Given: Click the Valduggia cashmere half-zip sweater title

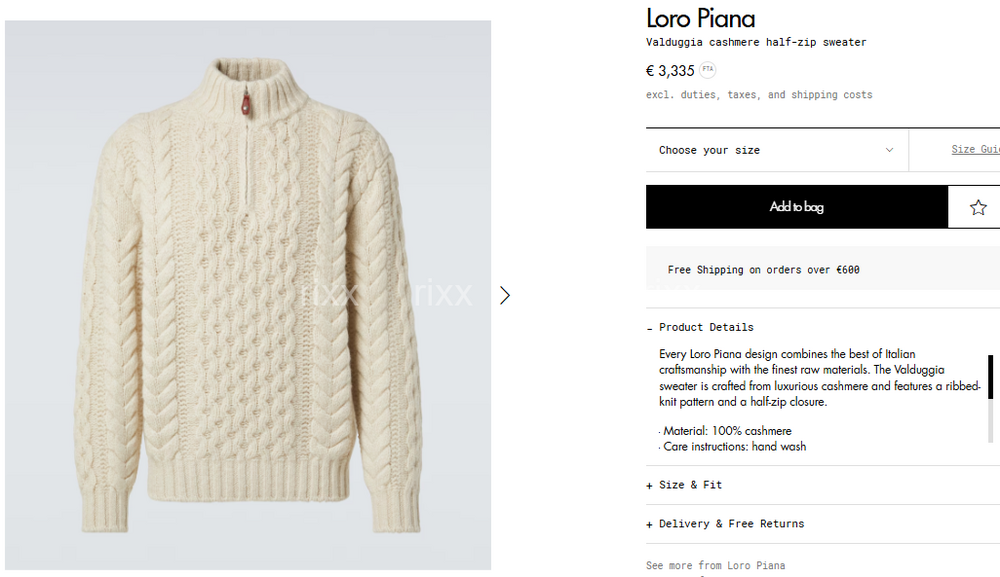Looking at the screenshot, I should click(756, 42).
